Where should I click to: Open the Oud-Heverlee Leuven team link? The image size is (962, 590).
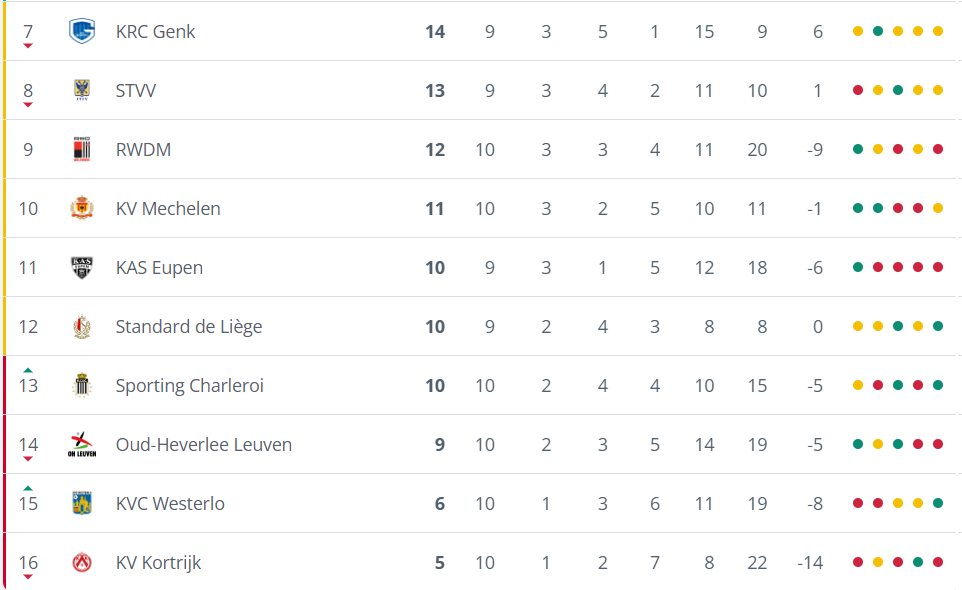tap(203, 444)
